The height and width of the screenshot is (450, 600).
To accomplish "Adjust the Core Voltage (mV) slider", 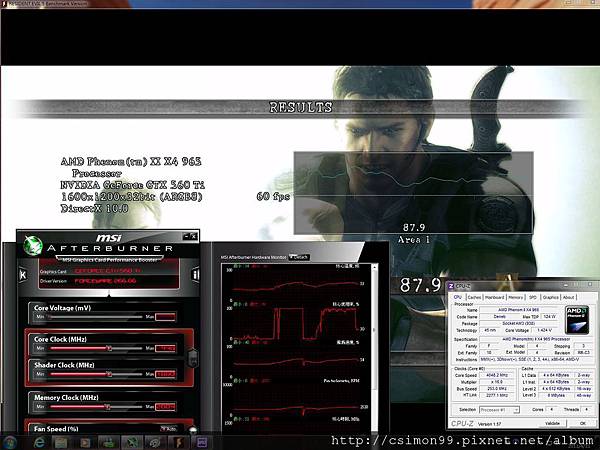I will [x=95, y=317].
